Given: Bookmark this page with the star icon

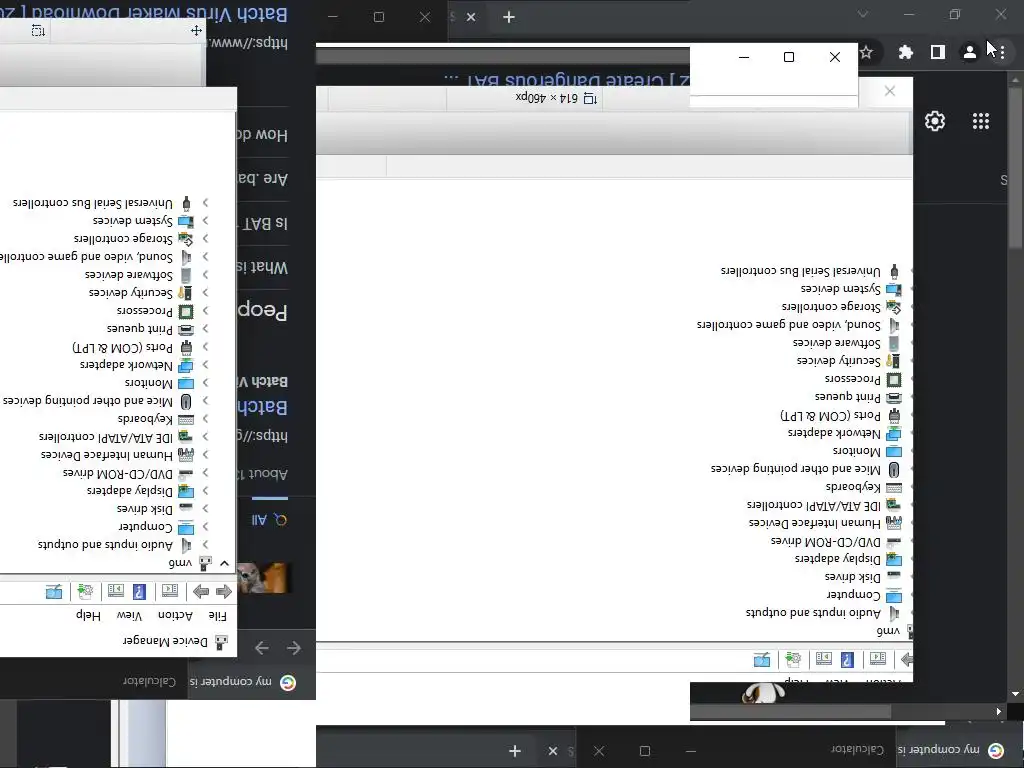Looking at the screenshot, I should (867, 52).
